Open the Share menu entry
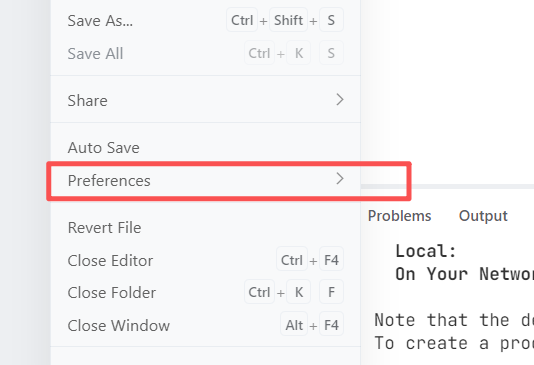Image resolution: width=534 pixels, height=365 pixels. pos(206,100)
